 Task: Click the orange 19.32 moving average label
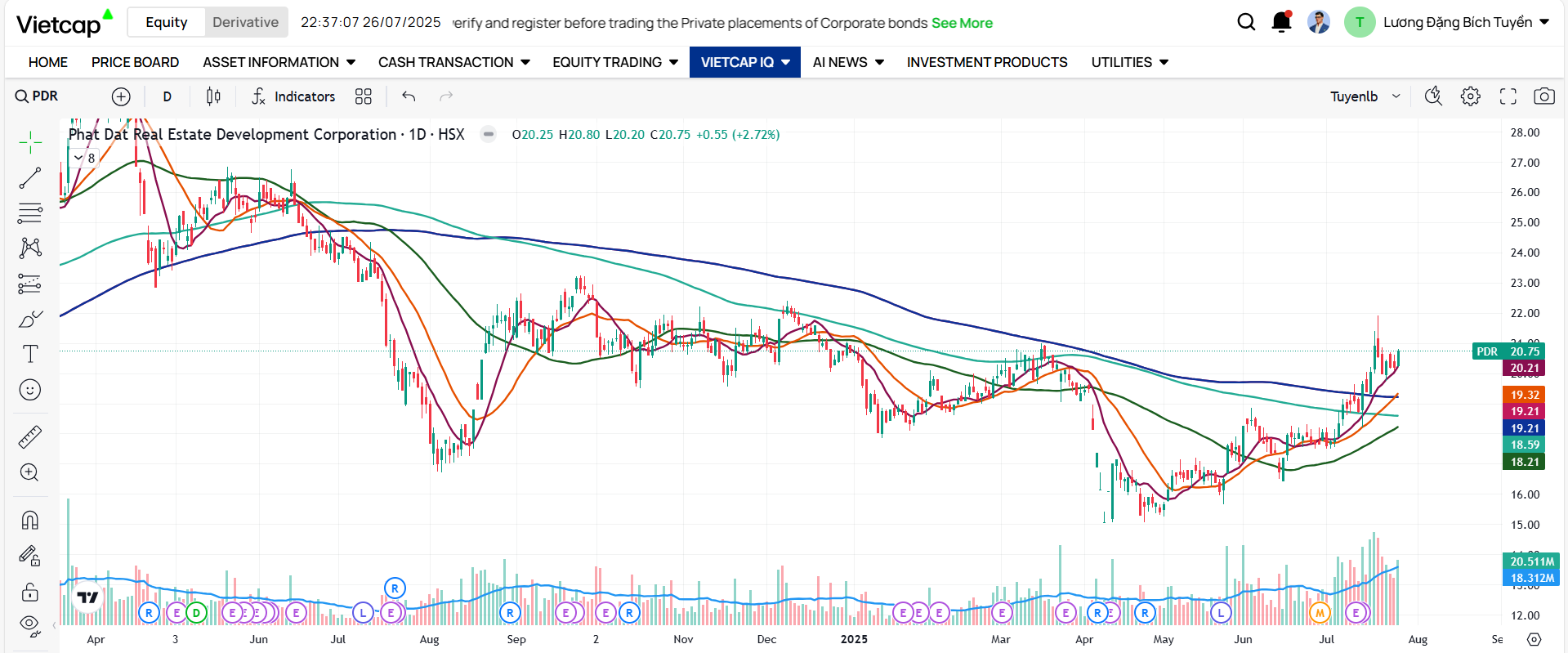click(x=1524, y=395)
